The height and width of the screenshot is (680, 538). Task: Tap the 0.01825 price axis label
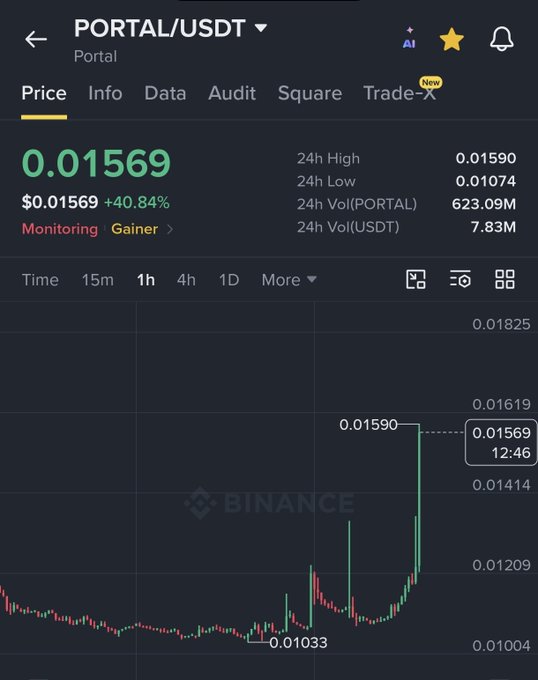[501, 324]
